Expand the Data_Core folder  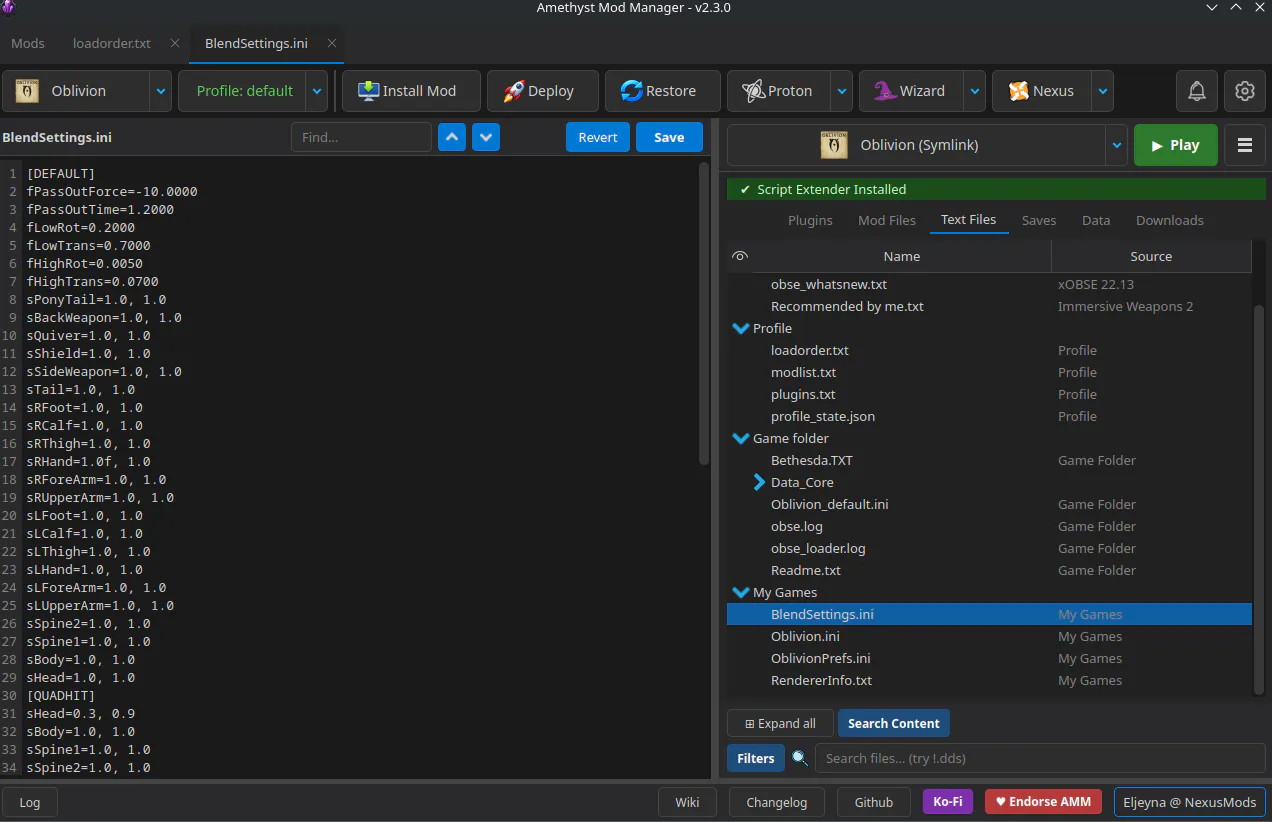(759, 482)
